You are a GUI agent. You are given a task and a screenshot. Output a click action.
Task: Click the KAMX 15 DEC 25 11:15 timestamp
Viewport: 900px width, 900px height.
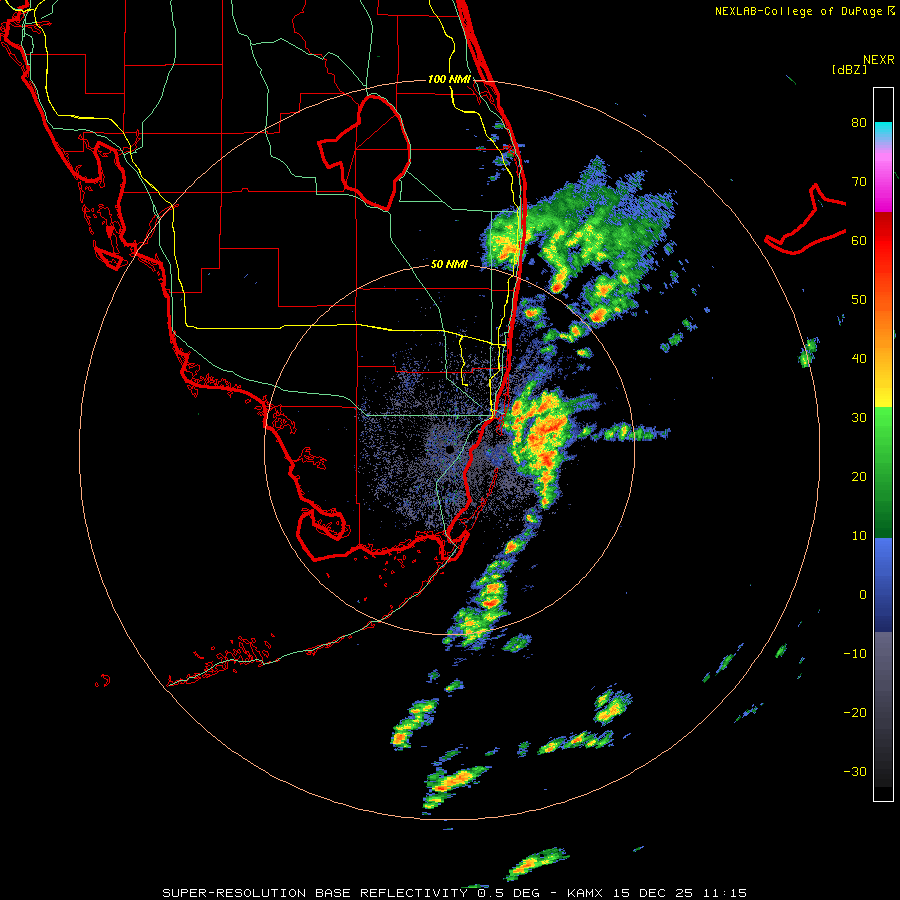[x=657, y=893]
